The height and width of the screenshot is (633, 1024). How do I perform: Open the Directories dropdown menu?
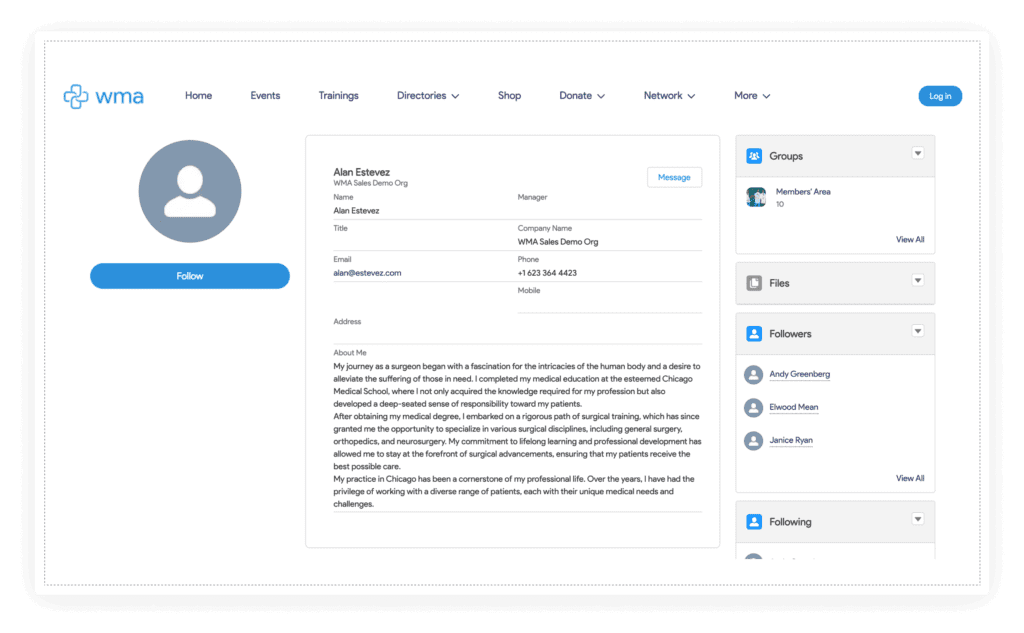pyautogui.click(x=428, y=95)
